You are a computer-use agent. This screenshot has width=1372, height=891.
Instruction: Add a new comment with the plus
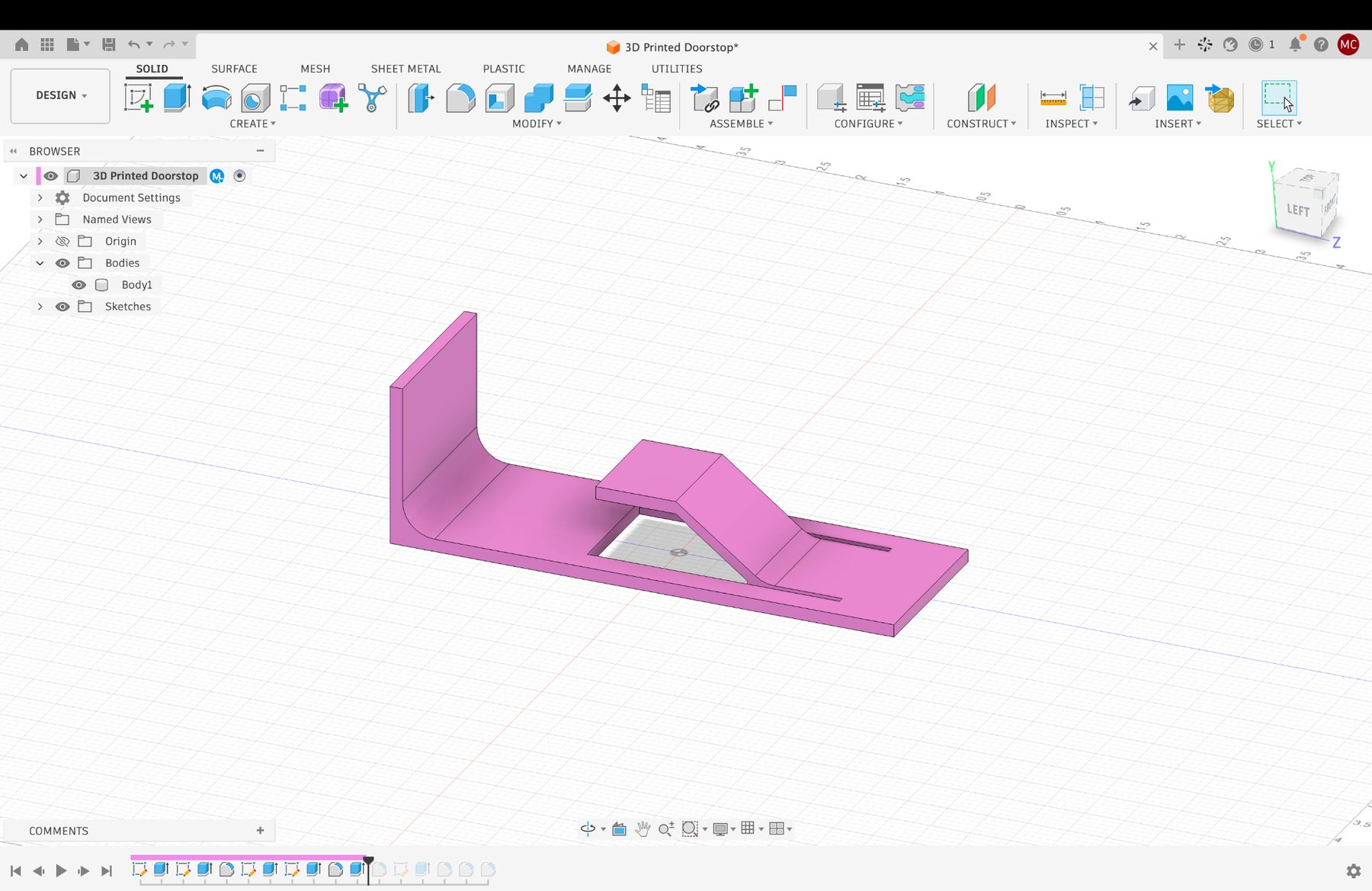pyautogui.click(x=260, y=830)
